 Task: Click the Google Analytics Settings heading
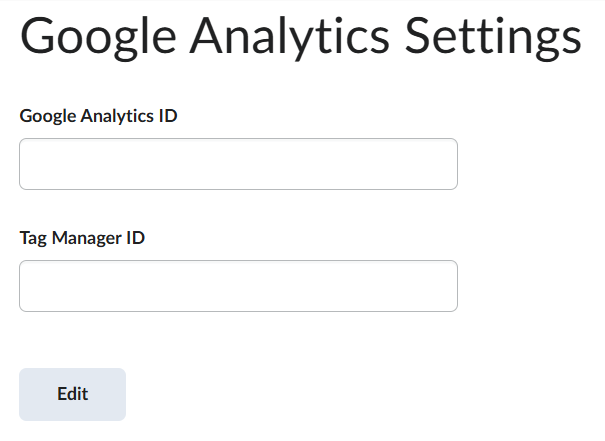pyautogui.click(x=300, y=39)
